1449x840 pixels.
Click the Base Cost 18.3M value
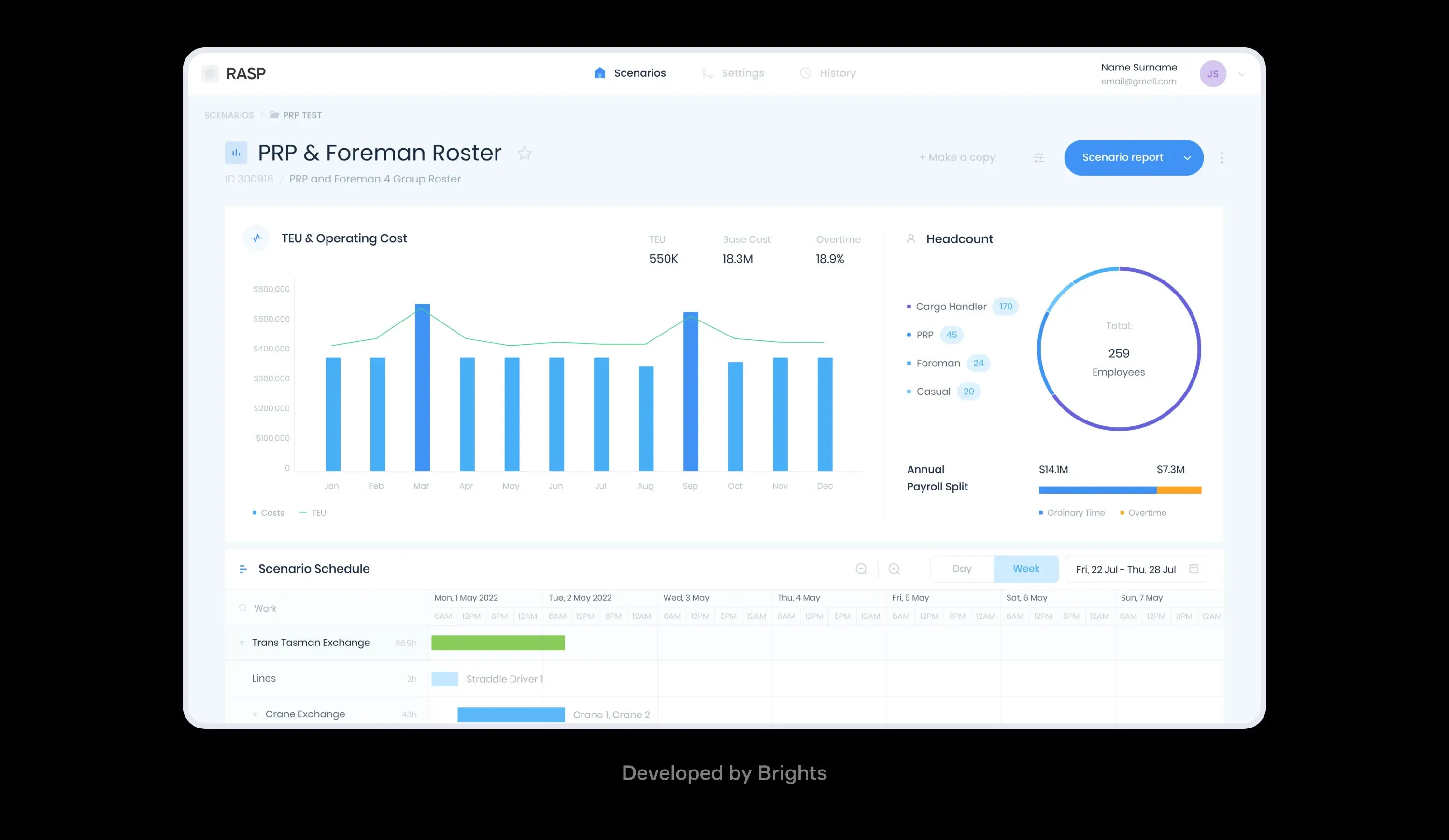(x=738, y=259)
